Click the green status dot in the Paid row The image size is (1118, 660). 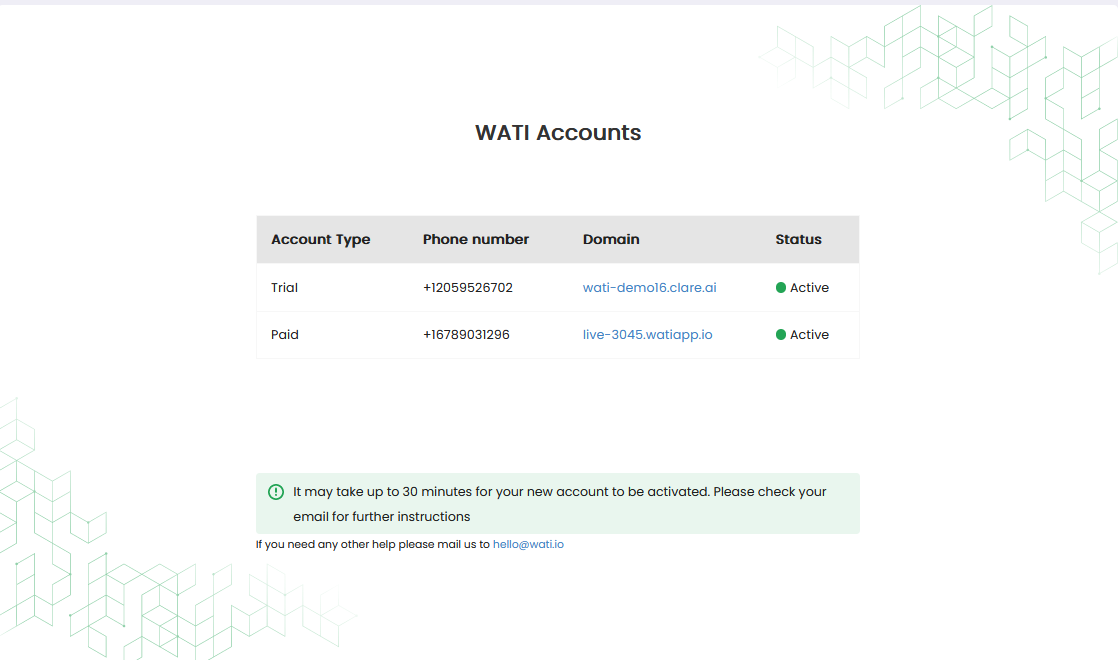(781, 334)
